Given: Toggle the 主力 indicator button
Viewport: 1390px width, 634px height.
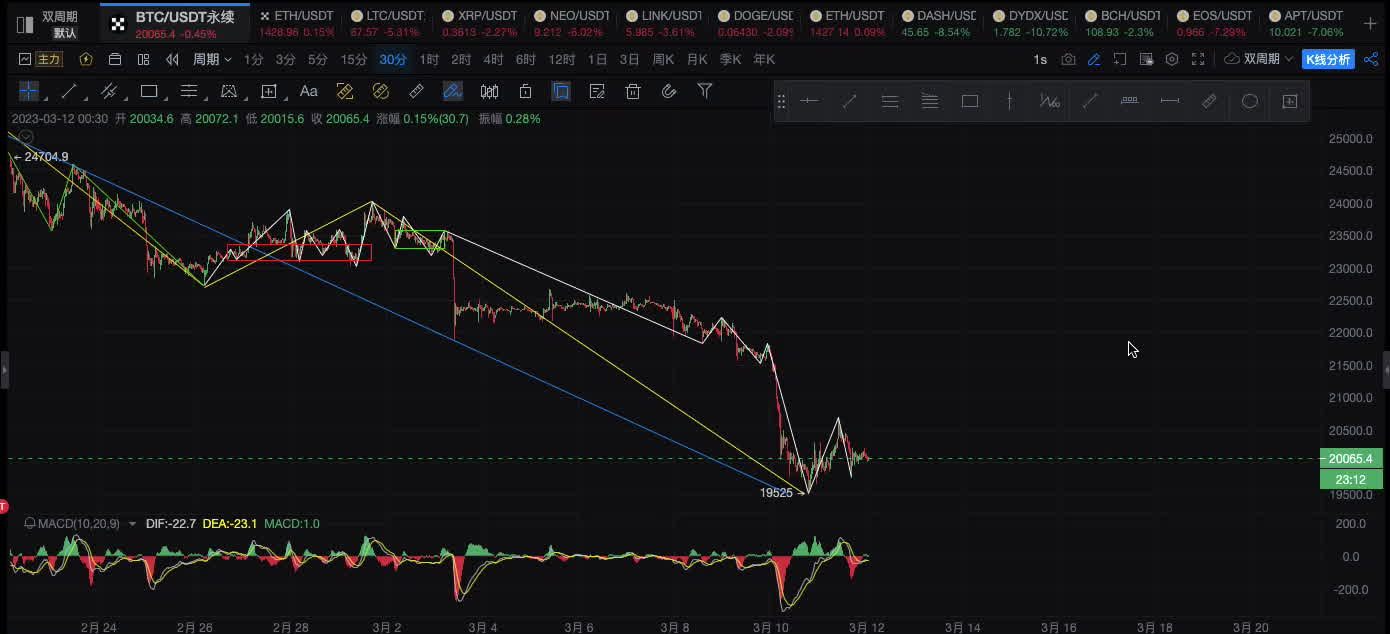Looking at the screenshot, I should coord(41,60).
